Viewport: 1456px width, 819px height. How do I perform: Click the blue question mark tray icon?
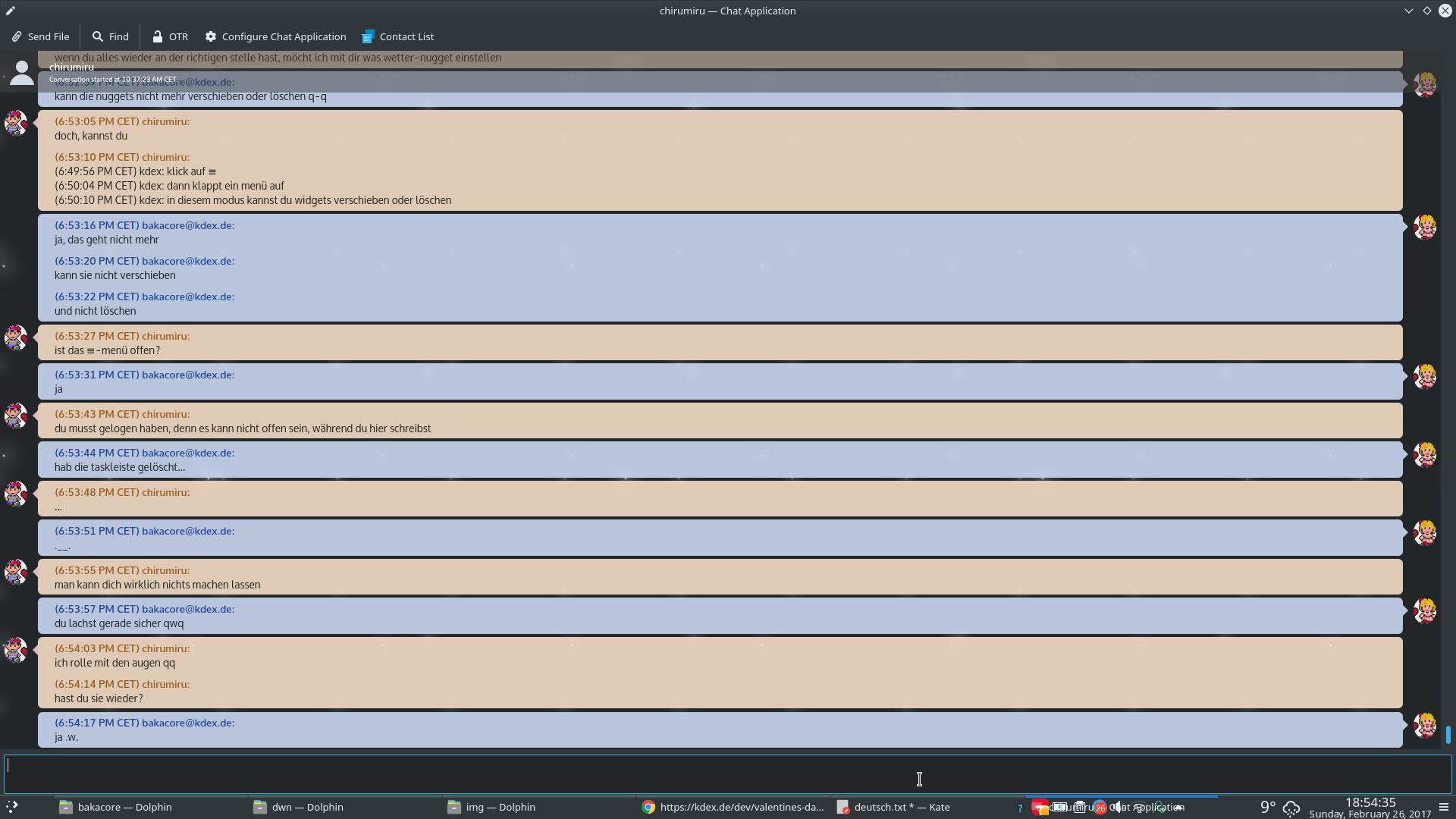point(1020,808)
